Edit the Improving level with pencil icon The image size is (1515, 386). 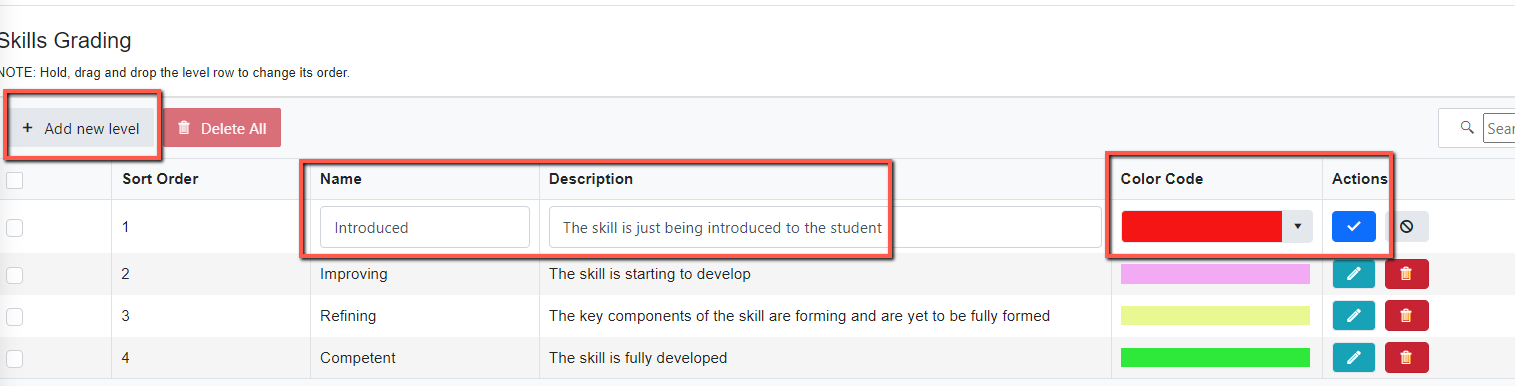click(1354, 274)
